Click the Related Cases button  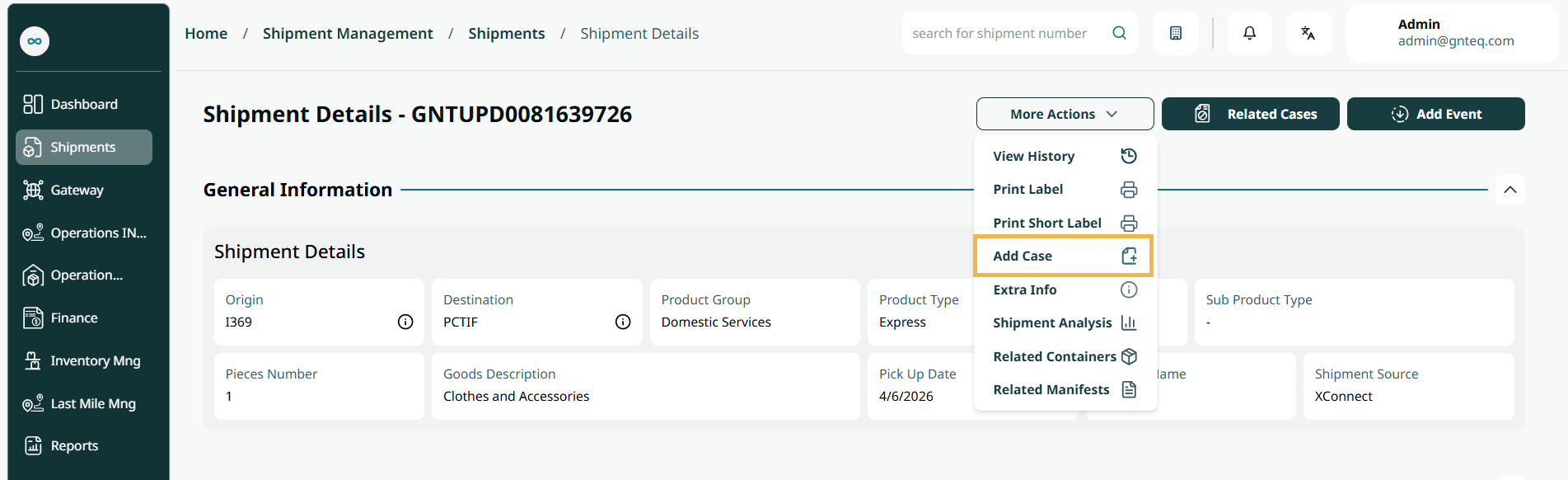(x=1250, y=114)
